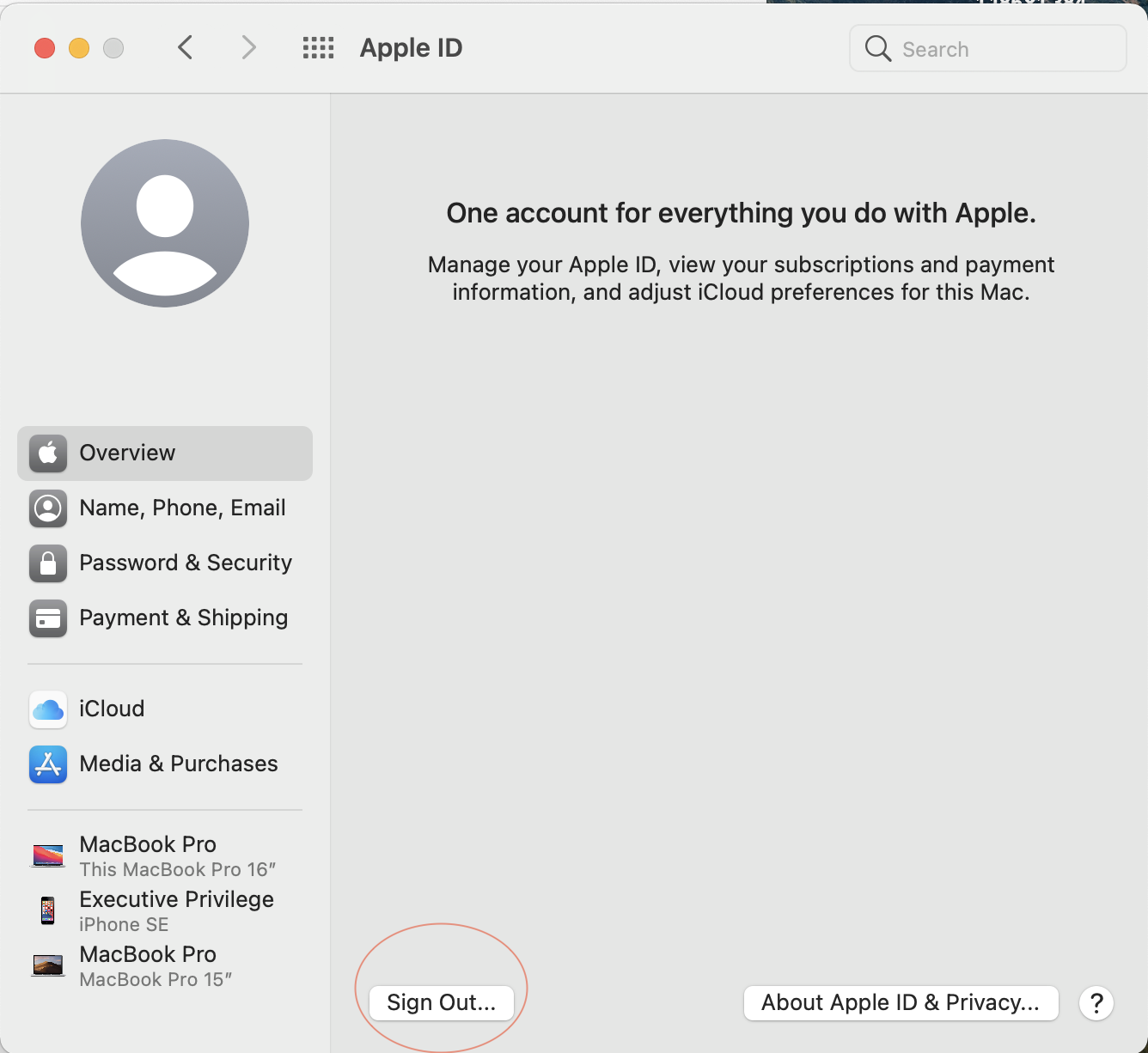The image size is (1148, 1053).
Task: Go forward with the right chevron arrow
Action: point(248,48)
